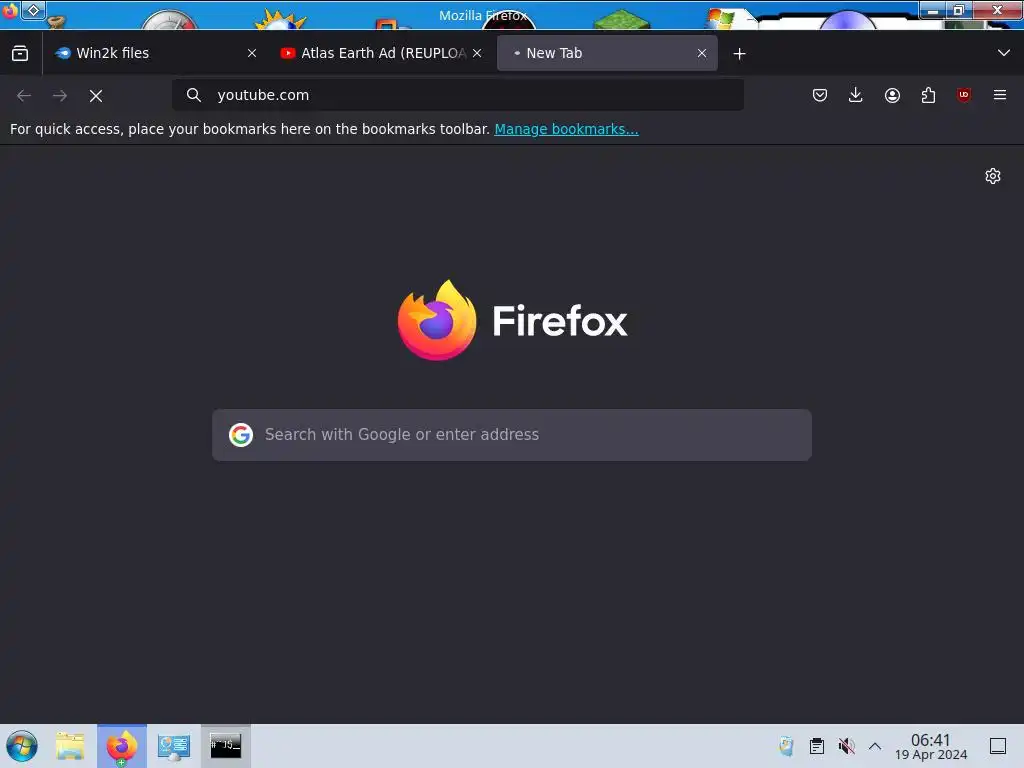
Task: Close the New Tab tab
Action: tap(702, 54)
